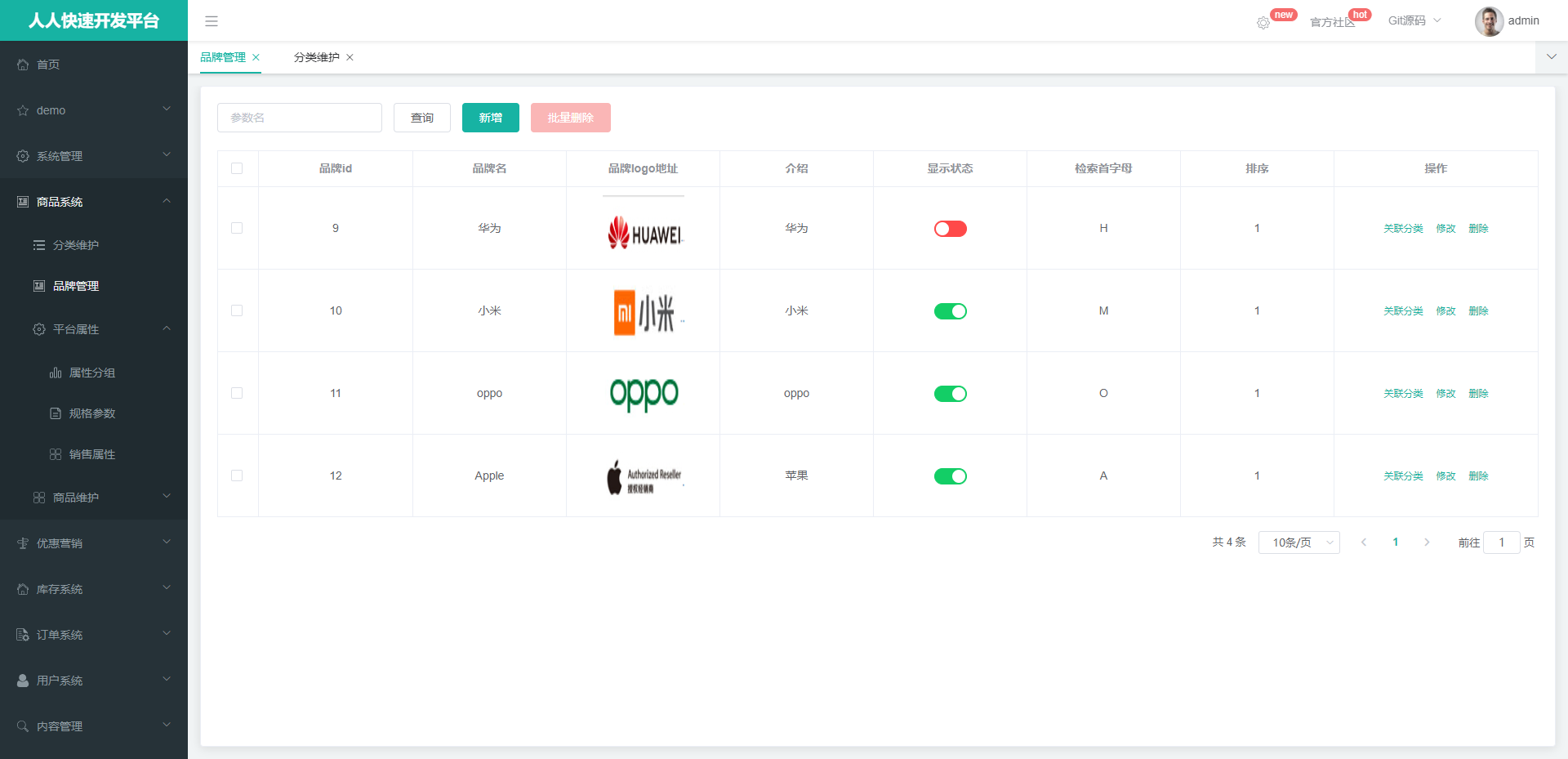Click the page jump number input
This screenshot has width=1568, height=759.
1501,542
